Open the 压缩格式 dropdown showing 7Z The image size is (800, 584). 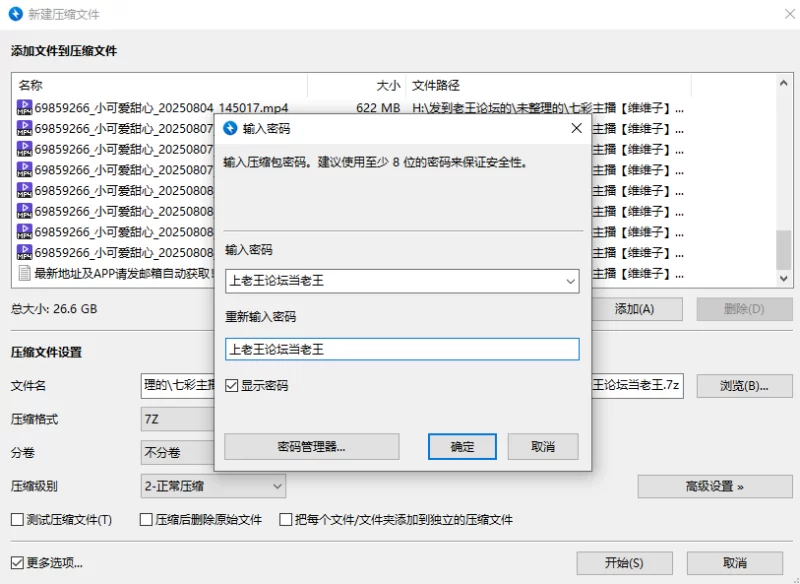click(178, 419)
